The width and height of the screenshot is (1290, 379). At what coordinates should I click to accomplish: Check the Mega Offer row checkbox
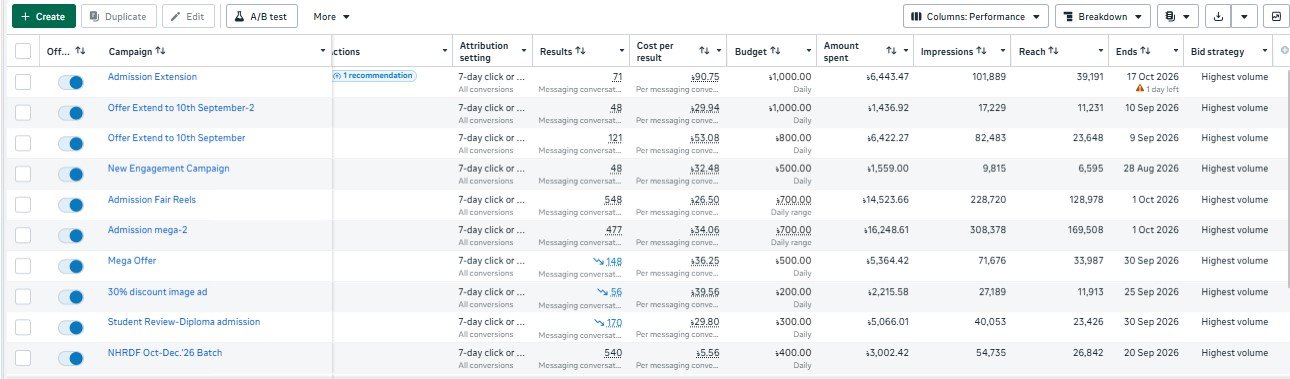23,266
